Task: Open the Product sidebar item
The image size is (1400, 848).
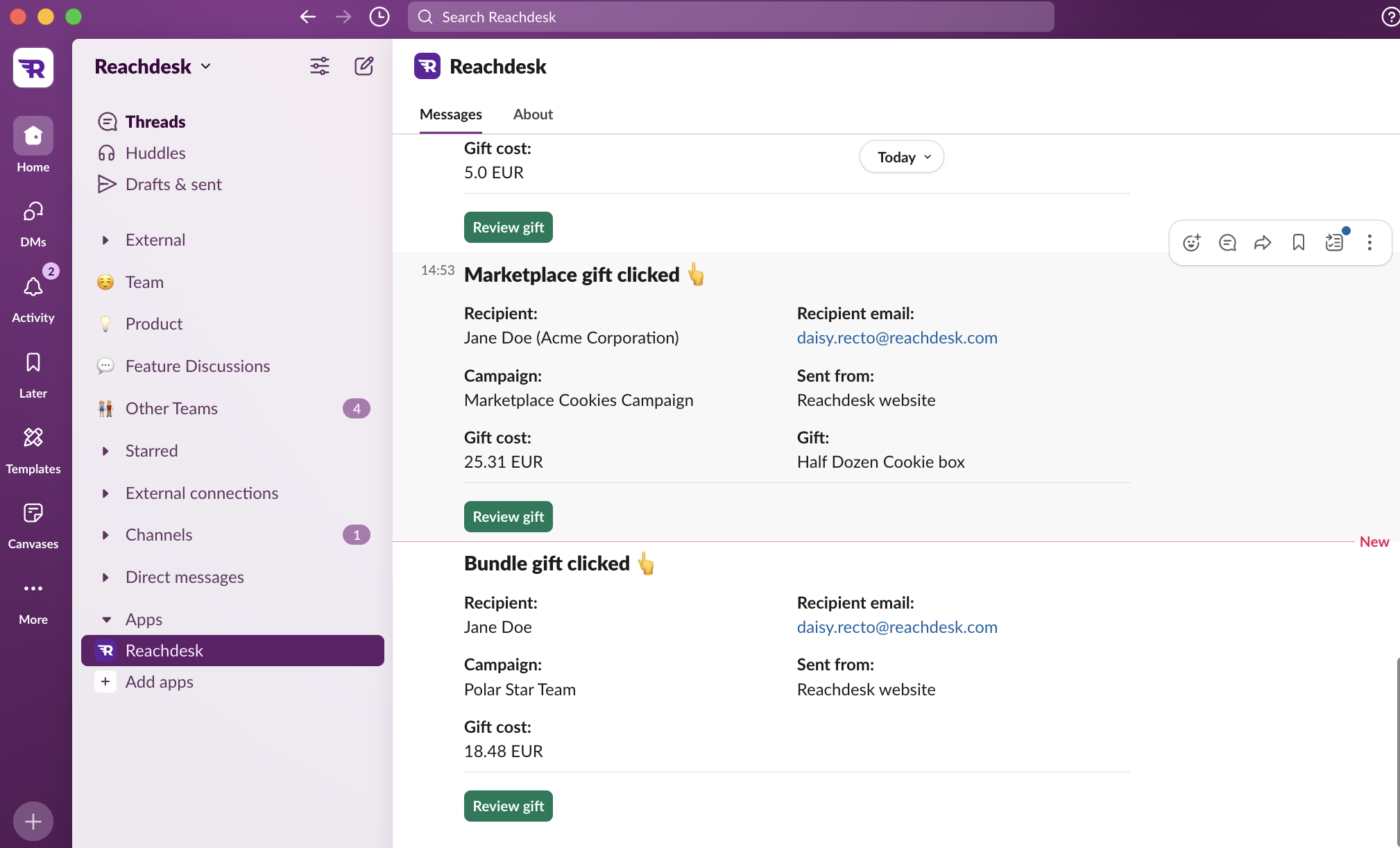Action: (232, 324)
